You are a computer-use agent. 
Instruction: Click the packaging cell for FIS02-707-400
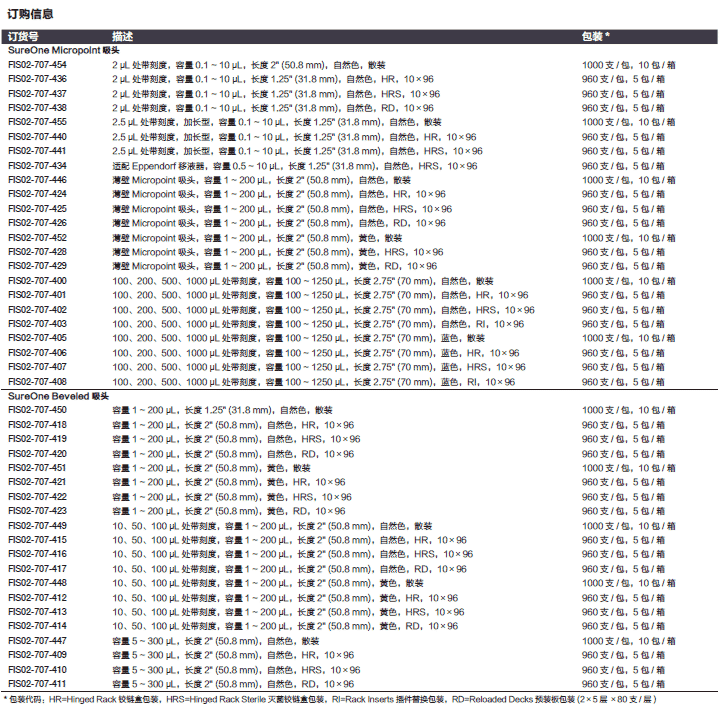pyautogui.click(x=629, y=281)
